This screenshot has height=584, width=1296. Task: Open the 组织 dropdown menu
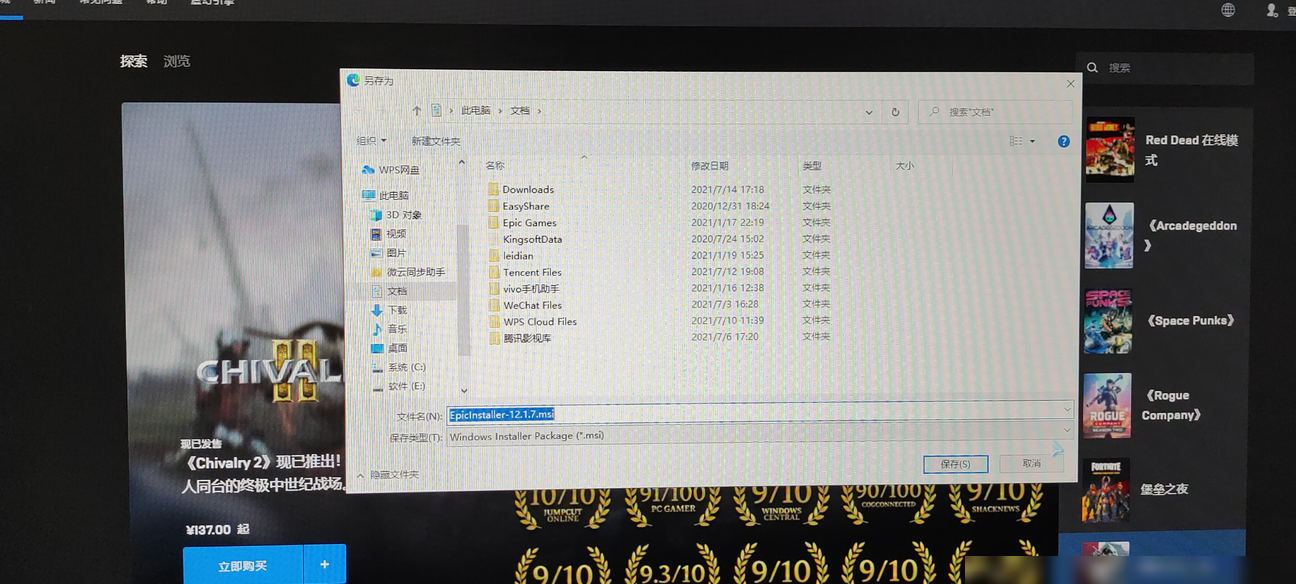(371, 141)
